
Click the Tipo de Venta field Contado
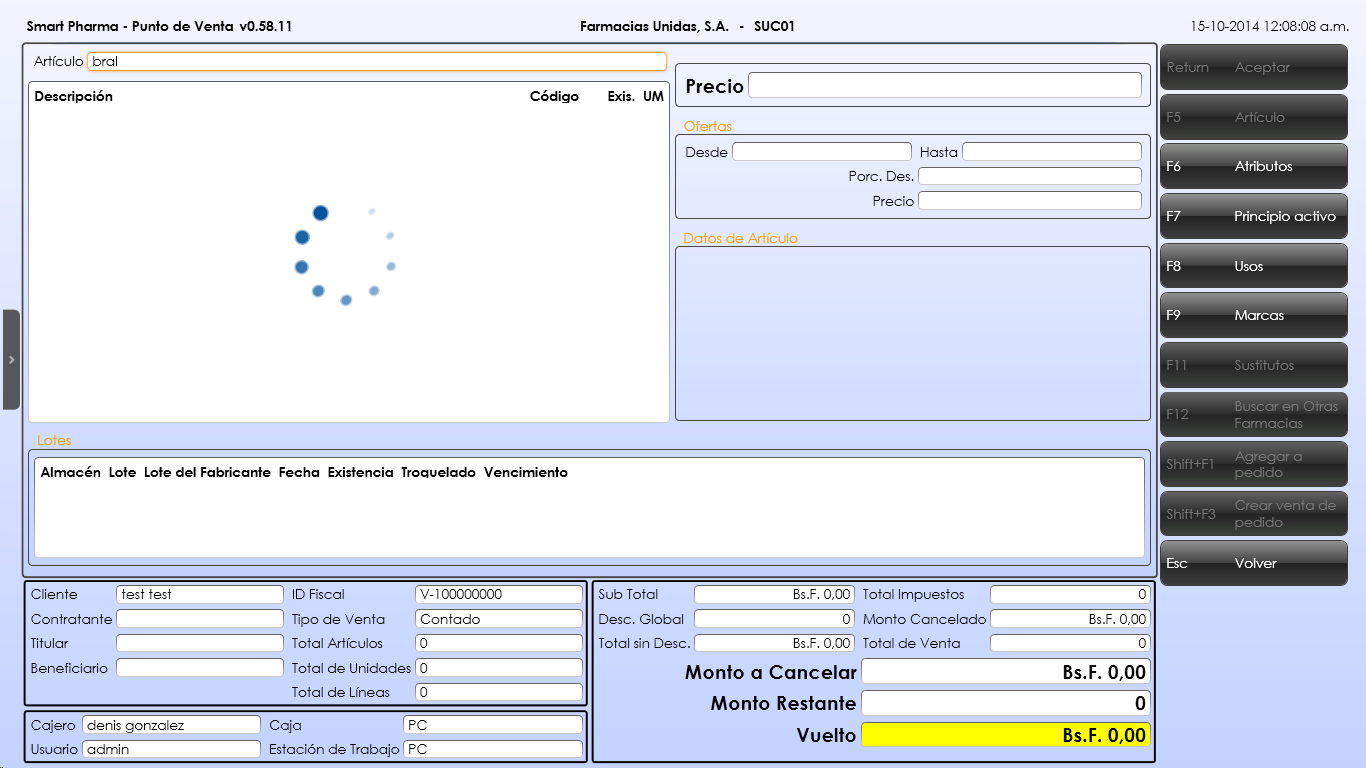499,619
